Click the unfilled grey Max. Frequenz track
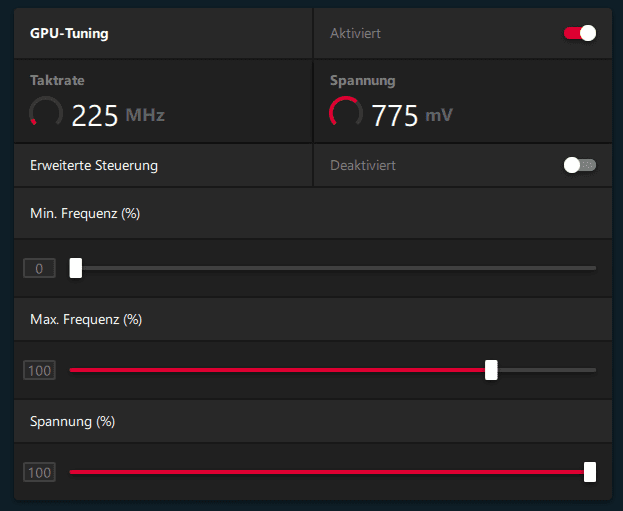 [547, 370]
